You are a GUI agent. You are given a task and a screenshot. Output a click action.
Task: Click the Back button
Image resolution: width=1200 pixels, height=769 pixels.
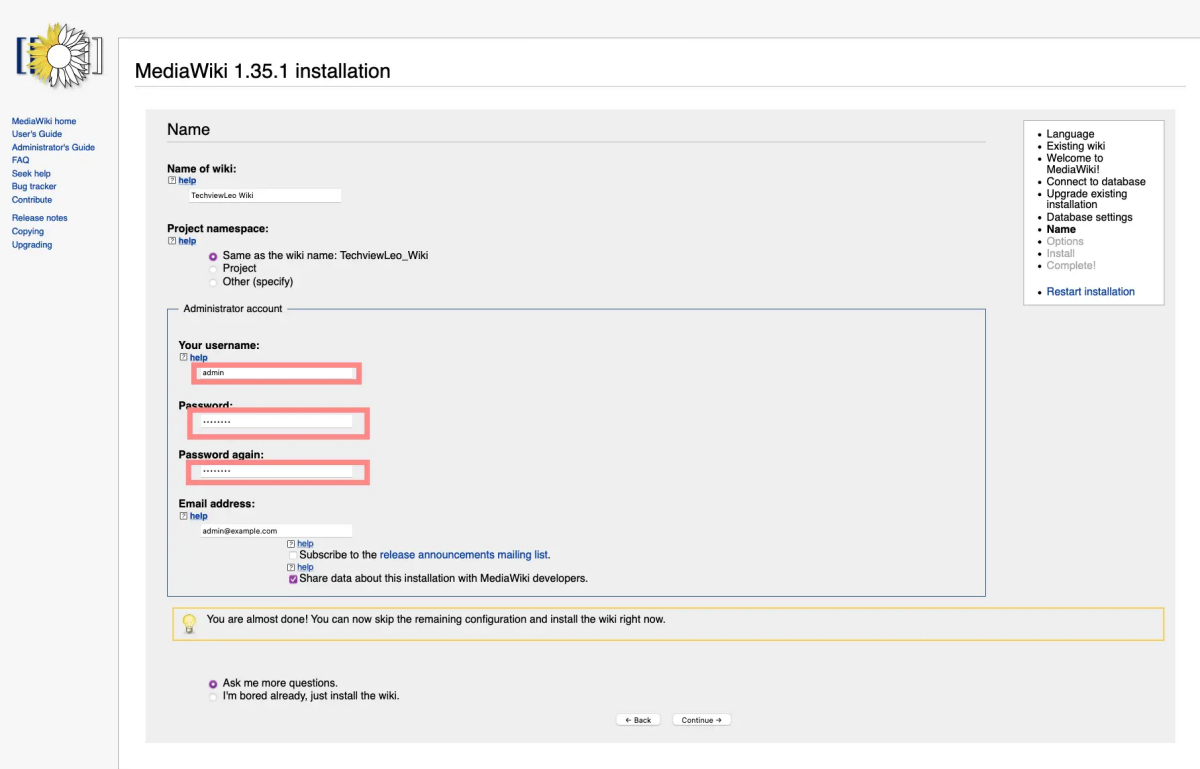(638, 720)
